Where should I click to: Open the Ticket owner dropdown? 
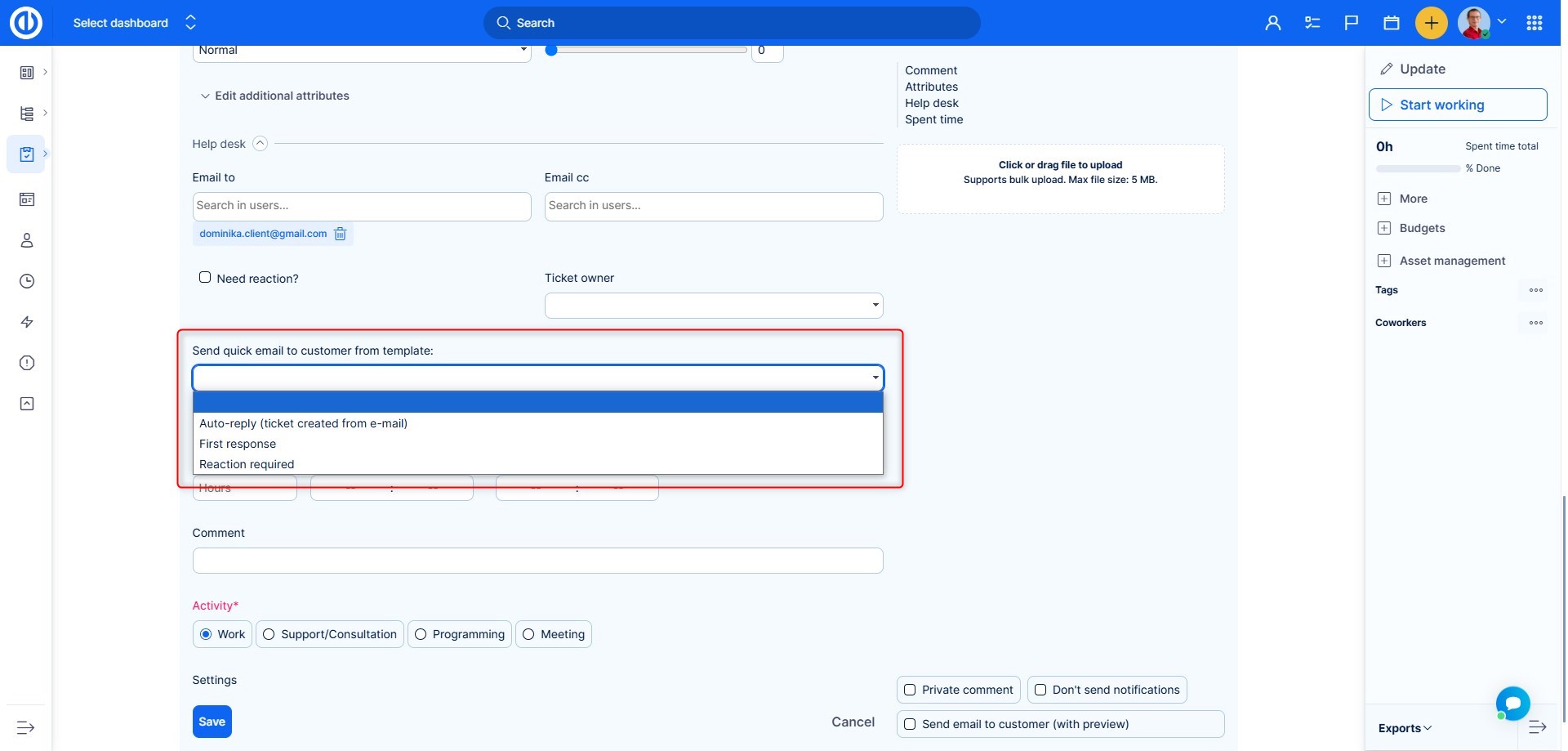tap(713, 306)
